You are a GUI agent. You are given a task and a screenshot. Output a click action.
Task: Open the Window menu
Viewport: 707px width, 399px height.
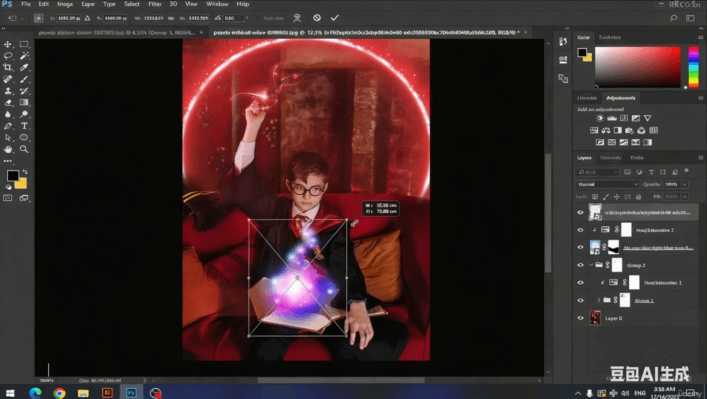point(217,4)
